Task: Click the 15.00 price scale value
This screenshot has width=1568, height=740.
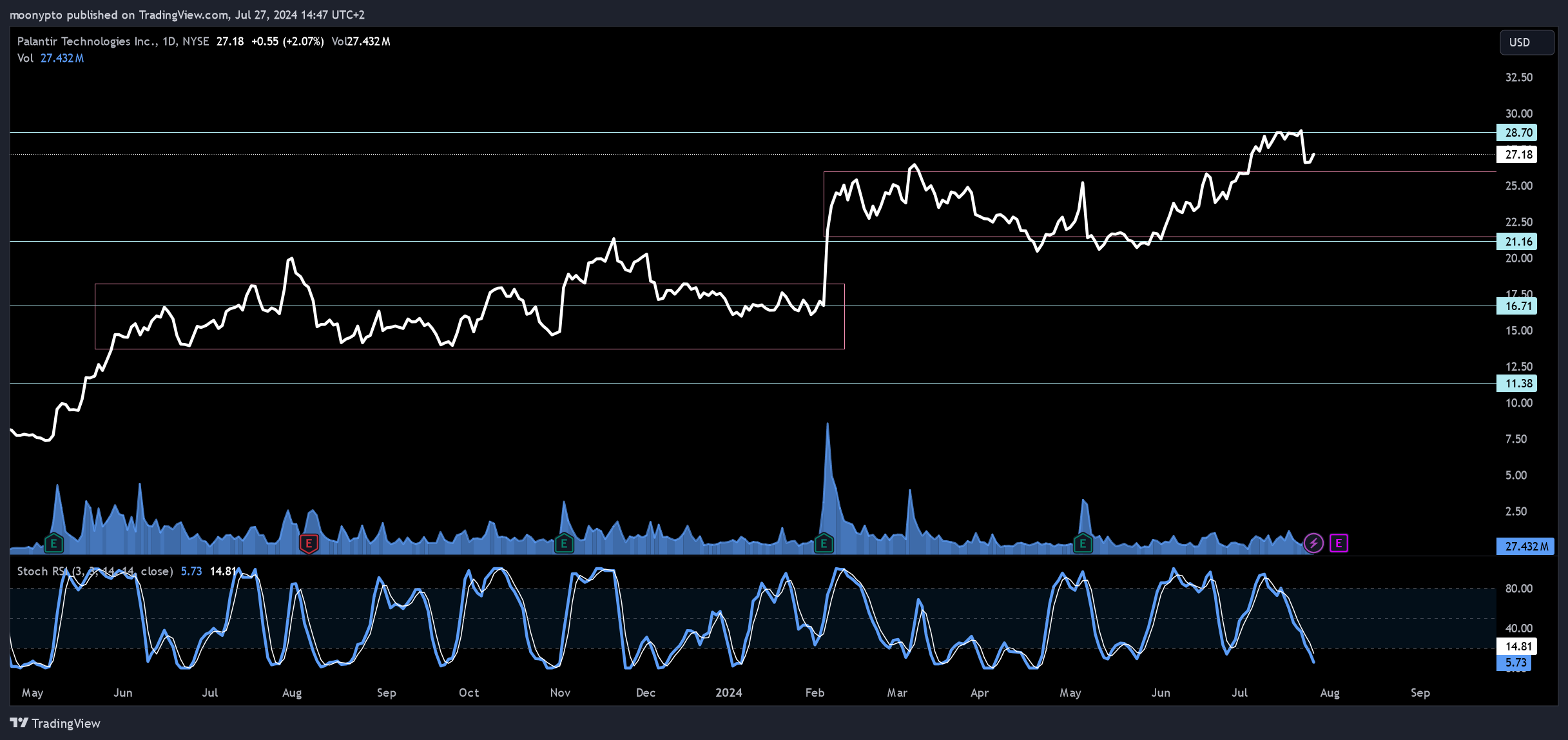Action: (x=1518, y=331)
